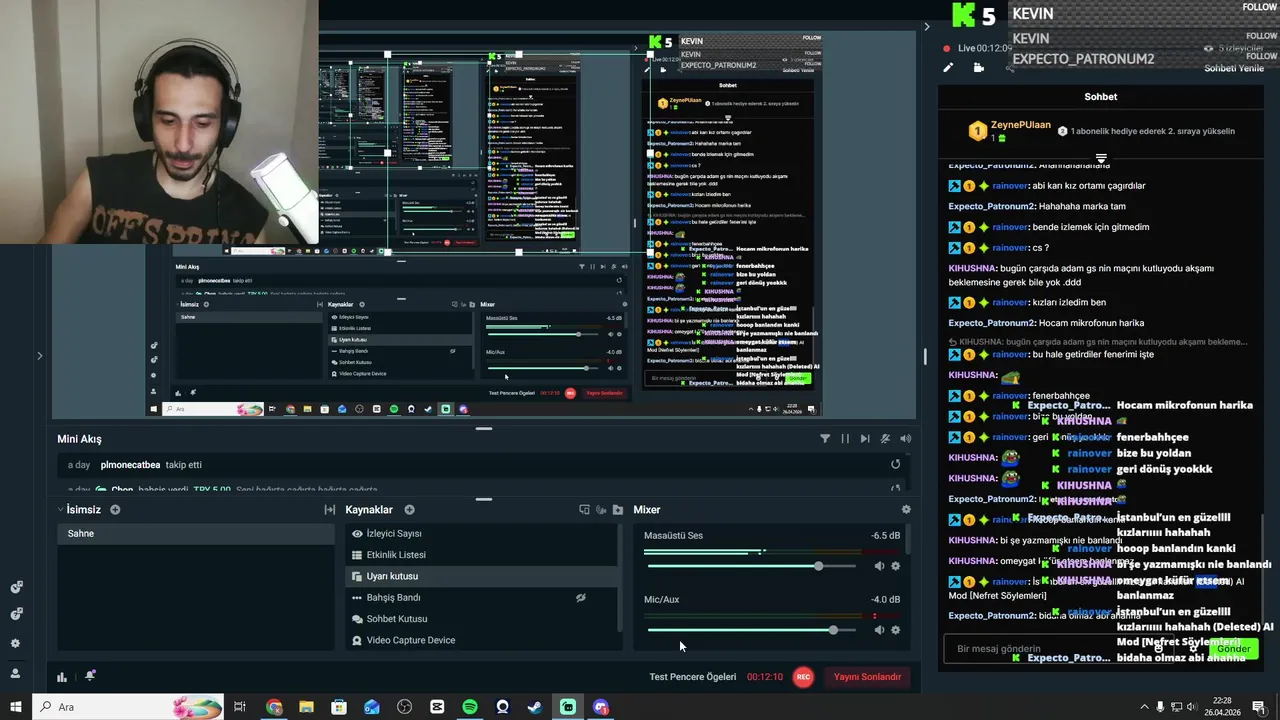Toggle alert volume speaker in Mini Akış
Image resolution: width=1280 pixels, height=720 pixels.
point(905,438)
